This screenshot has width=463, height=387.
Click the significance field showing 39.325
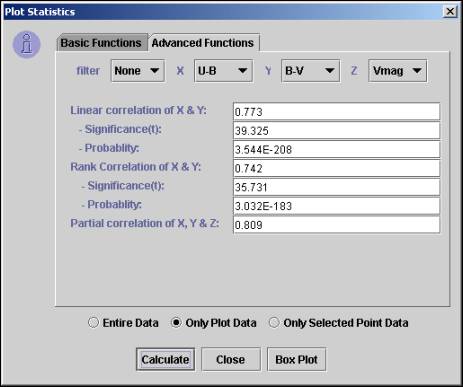[x=336, y=131]
